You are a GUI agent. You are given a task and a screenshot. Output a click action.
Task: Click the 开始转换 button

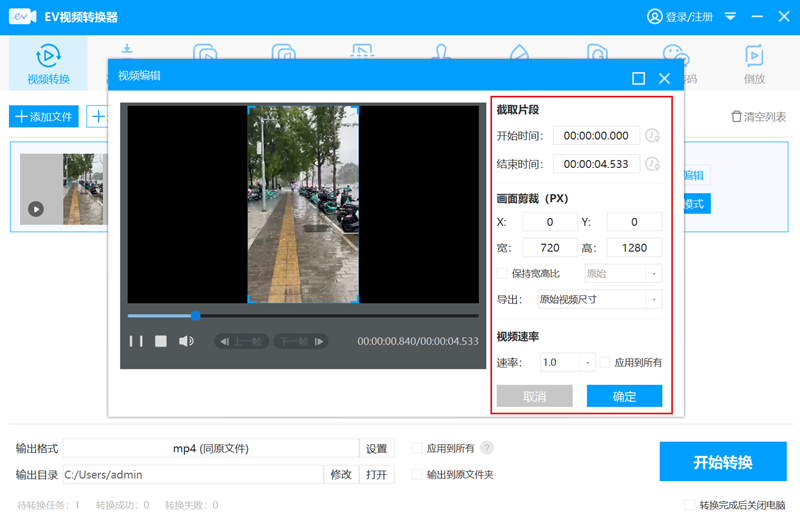point(722,462)
